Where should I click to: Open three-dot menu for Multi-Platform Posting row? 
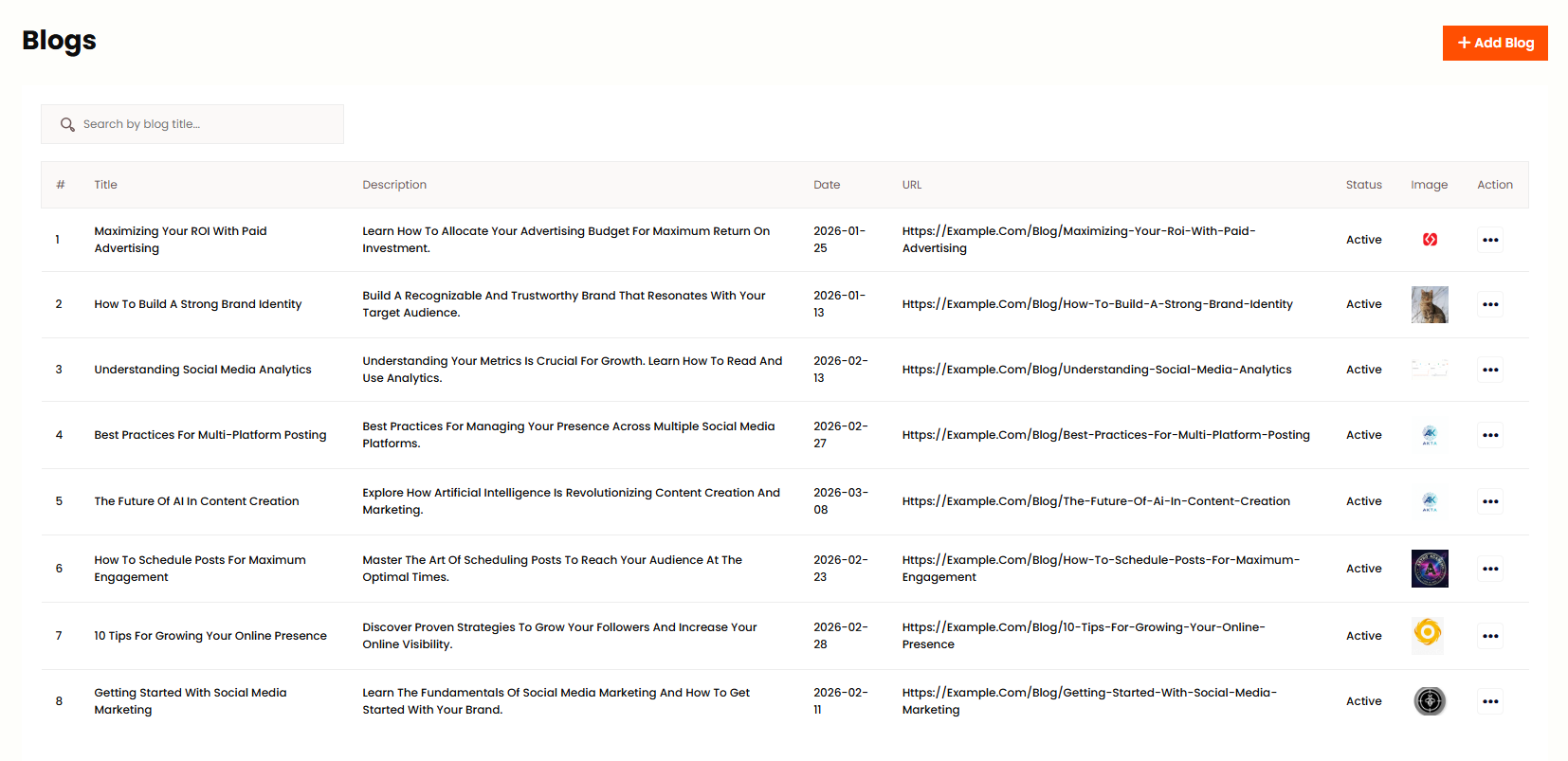pyautogui.click(x=1489, y=435)
